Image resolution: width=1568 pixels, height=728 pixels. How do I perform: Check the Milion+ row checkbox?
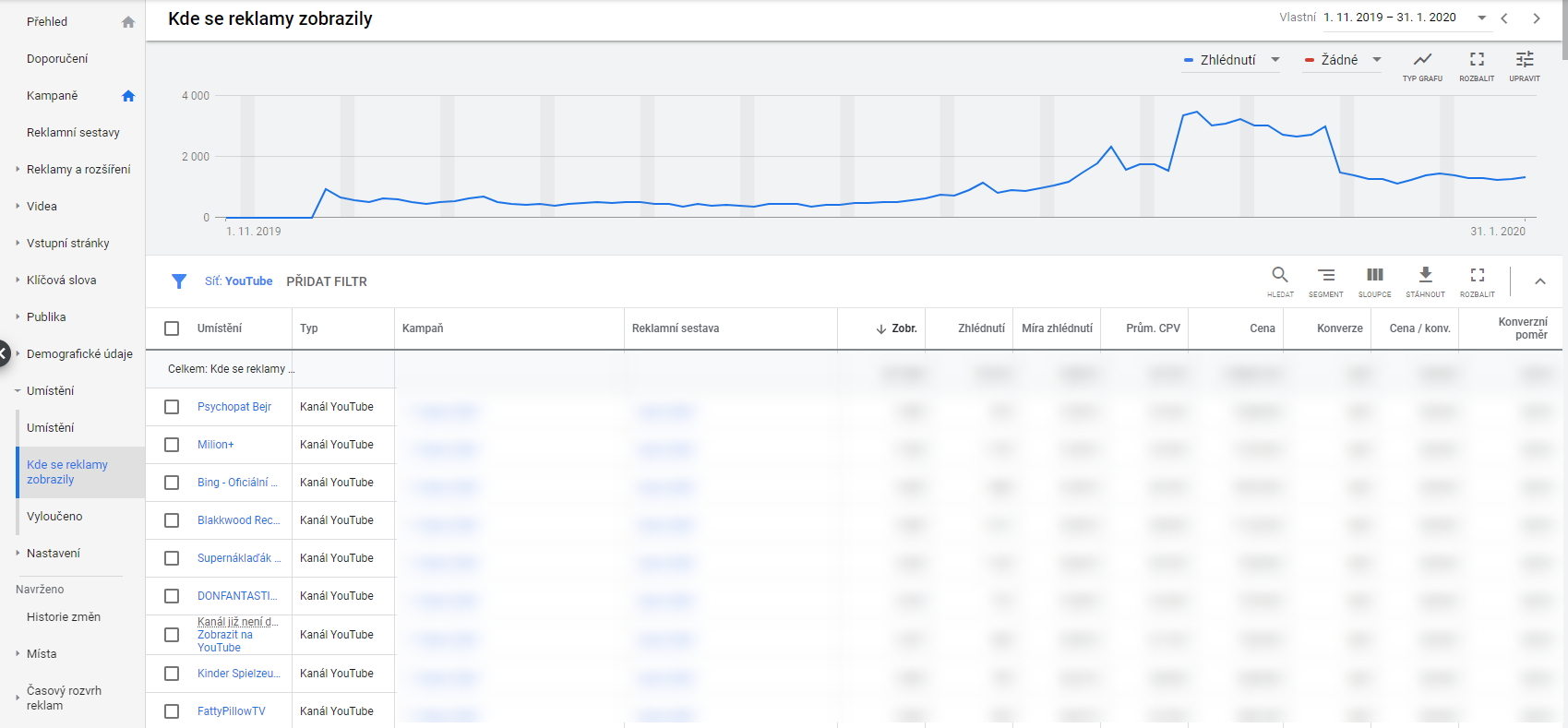click(x=172, y=445)
